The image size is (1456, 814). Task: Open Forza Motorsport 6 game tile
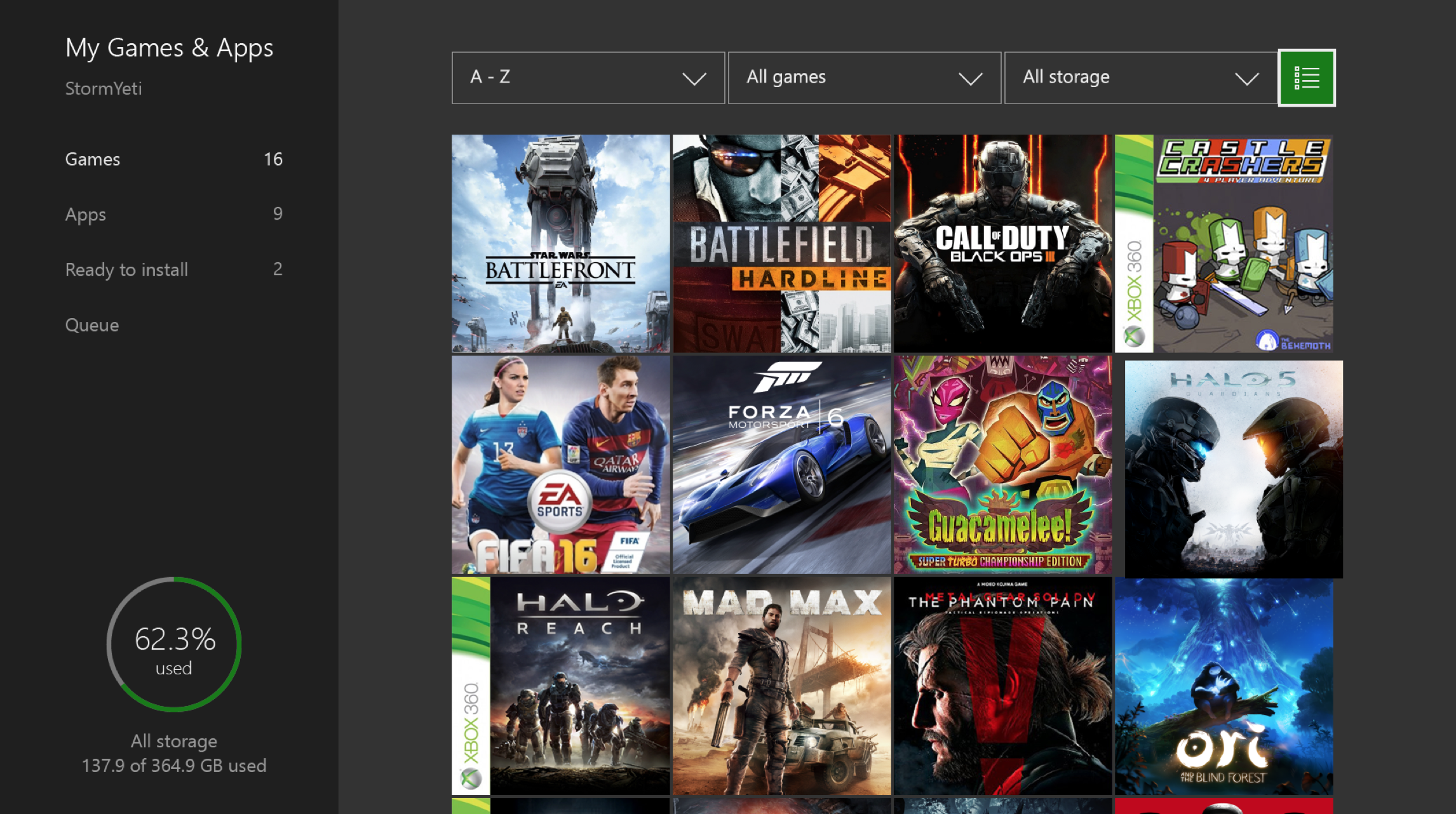click(781, 464)
